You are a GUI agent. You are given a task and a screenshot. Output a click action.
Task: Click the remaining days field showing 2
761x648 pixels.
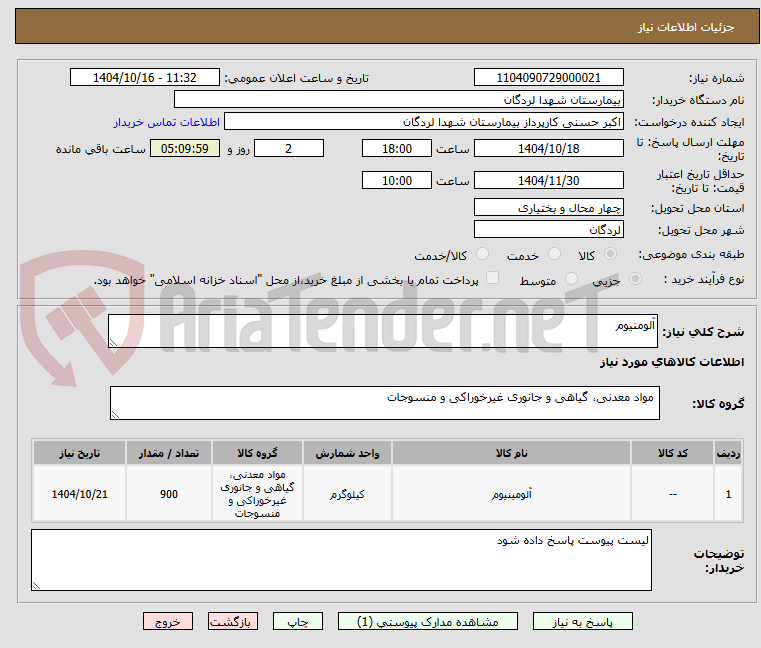tap(289, 149)
